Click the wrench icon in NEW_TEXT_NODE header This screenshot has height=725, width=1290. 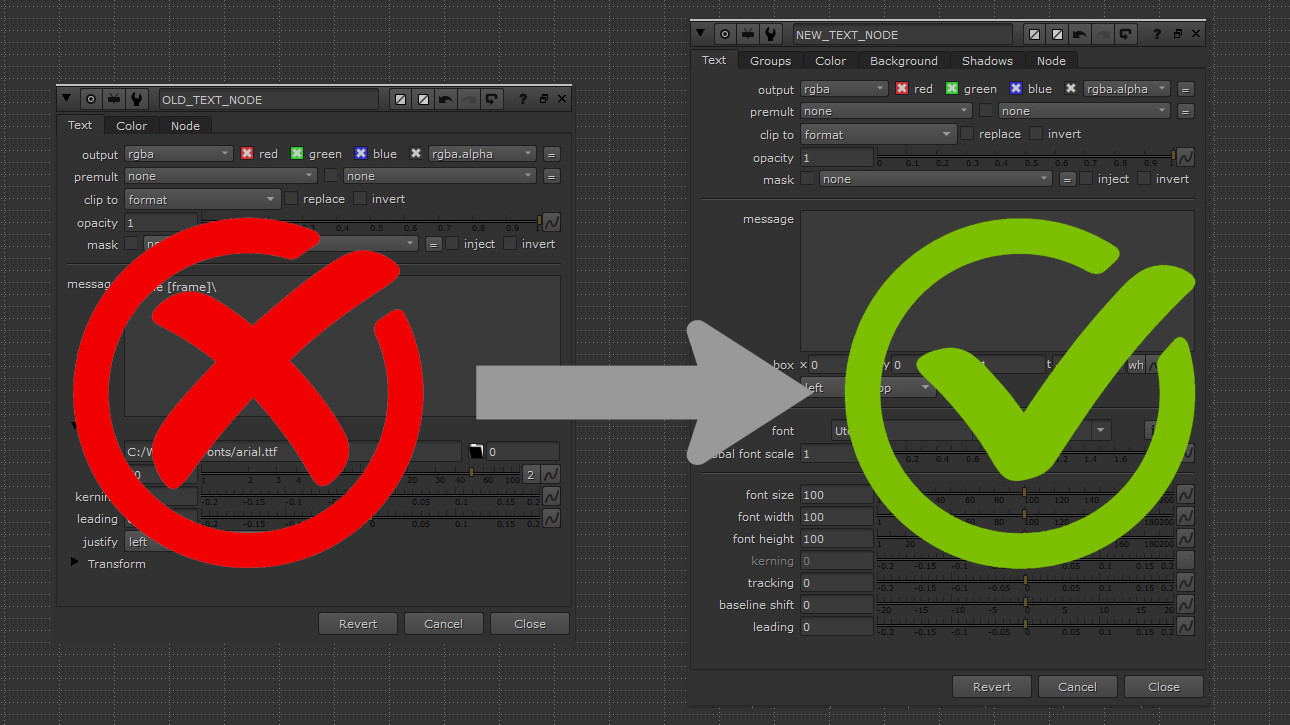pos(771,34)
